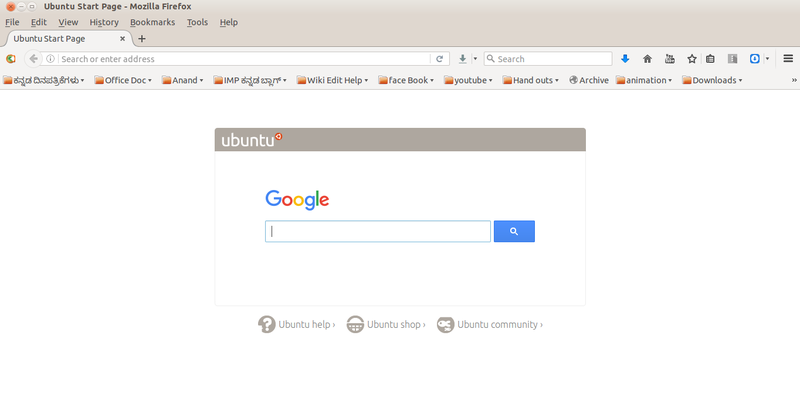Open the downloads panel blue arrow icon
Image resolution: width=800 pixels, height=417 pixels.
click(625, 59)
